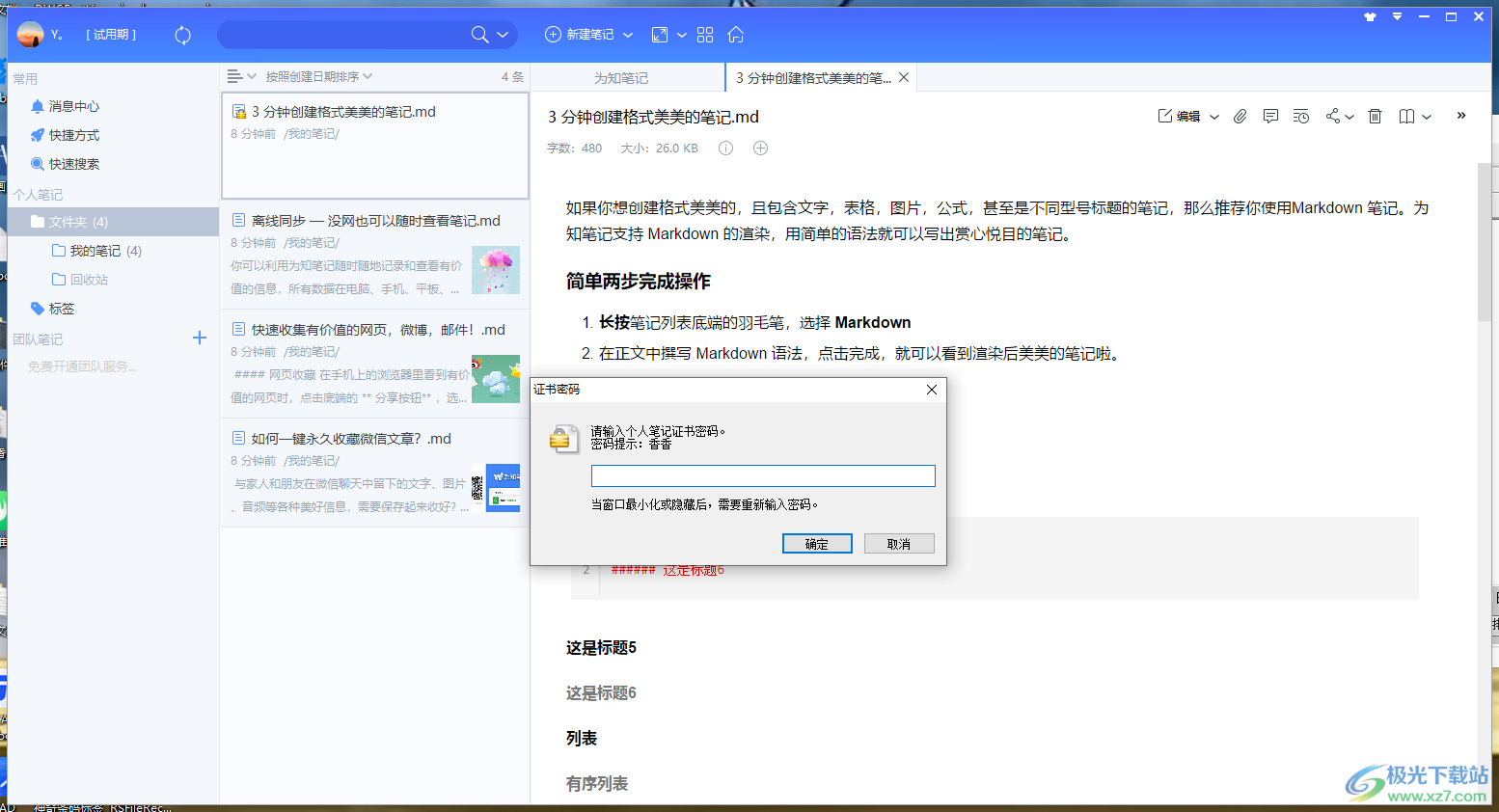This screenshot has height=812, width=1499.
Task: Select note 3 分钟创建格式美美的笔记.md in list
Action: coord(375,145)
